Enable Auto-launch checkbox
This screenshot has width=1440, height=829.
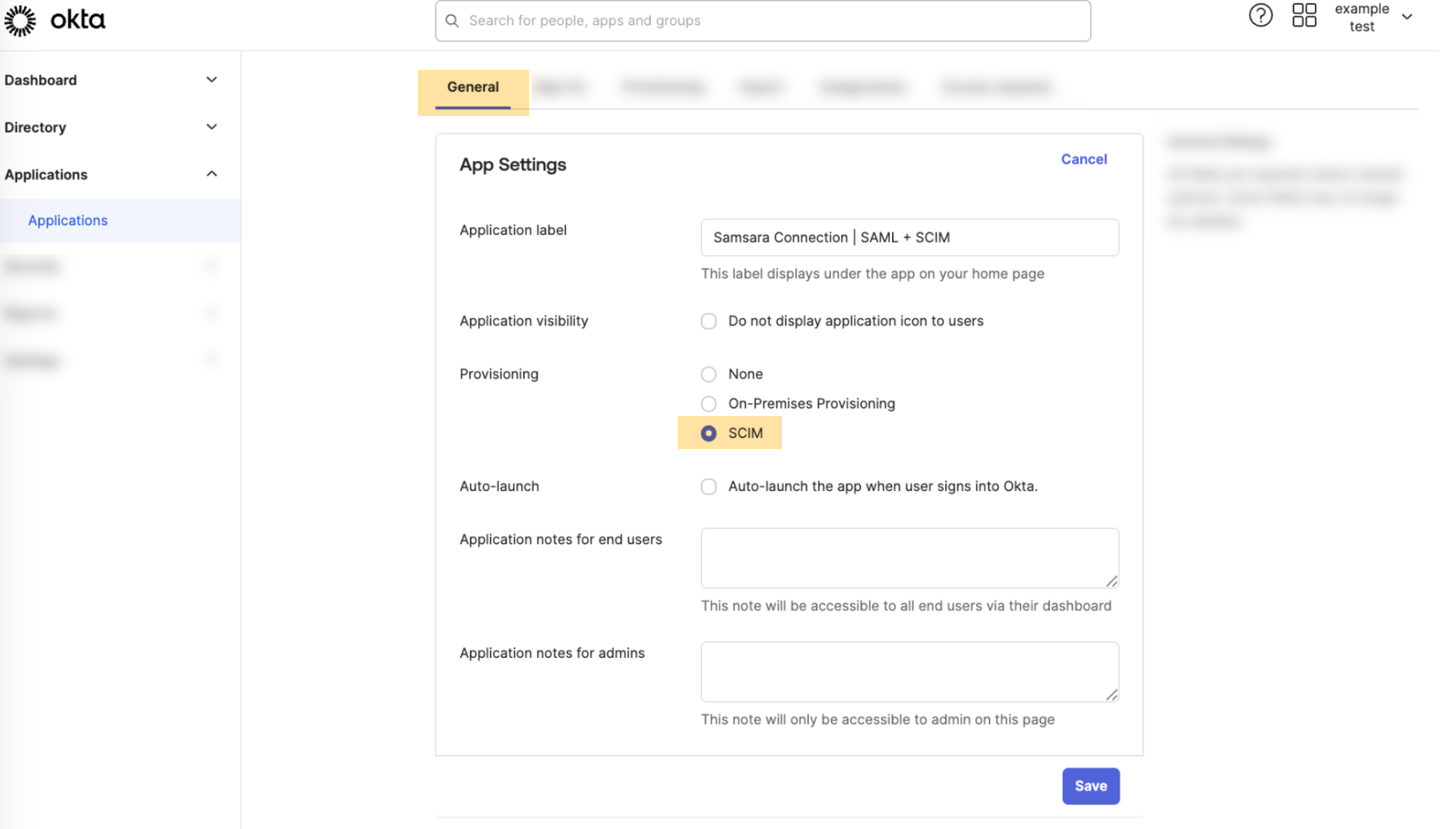(709, 487)
